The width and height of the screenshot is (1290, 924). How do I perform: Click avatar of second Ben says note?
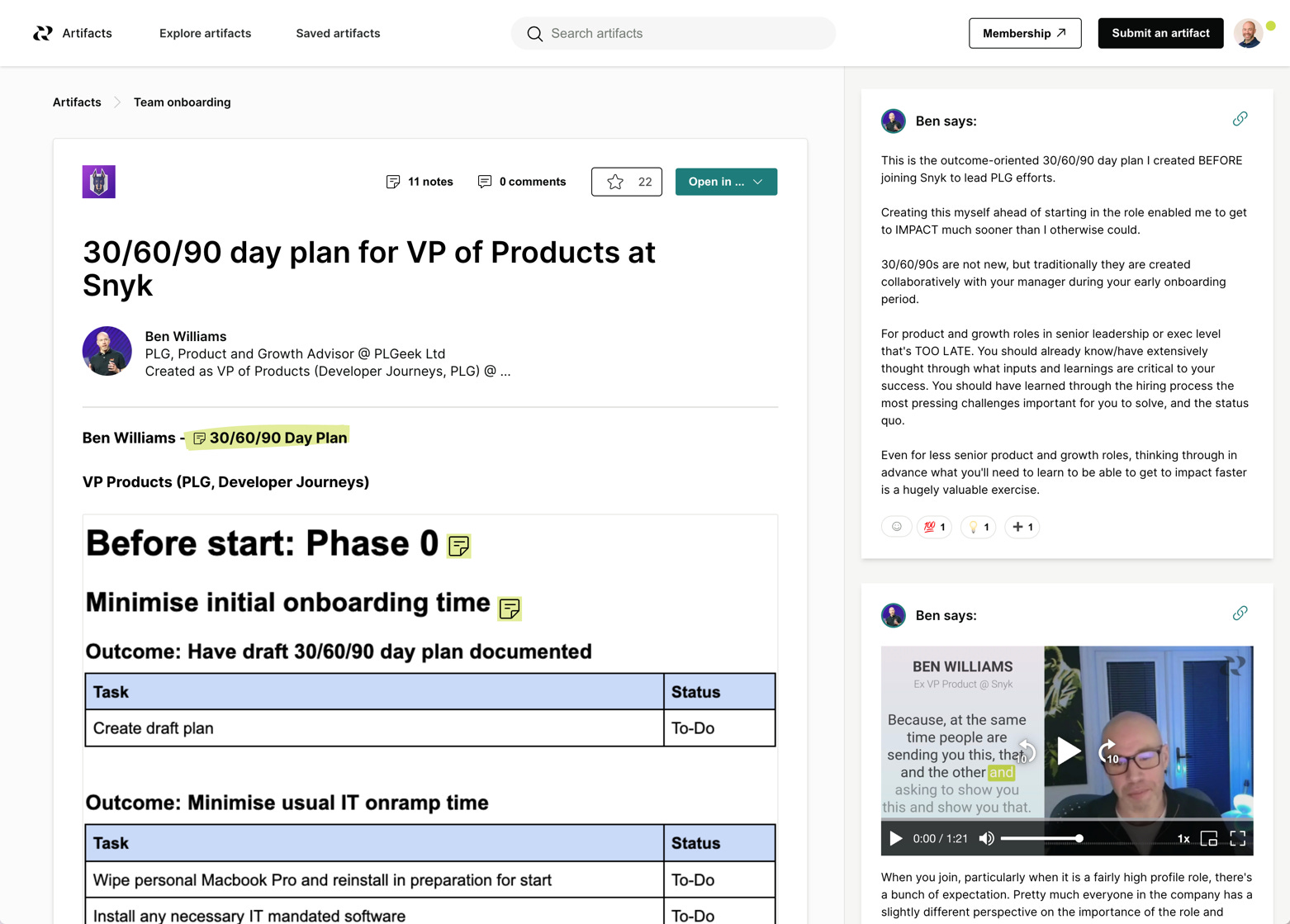click(894, 615)
